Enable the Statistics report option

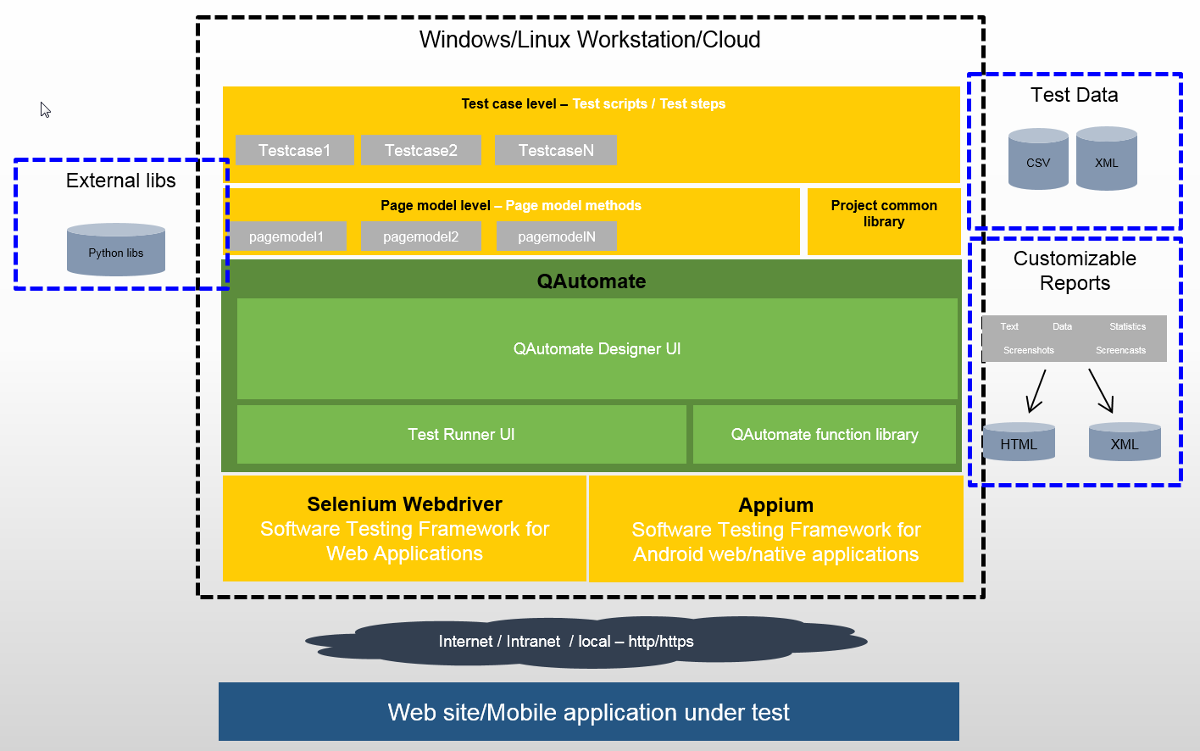[1127, 326]
